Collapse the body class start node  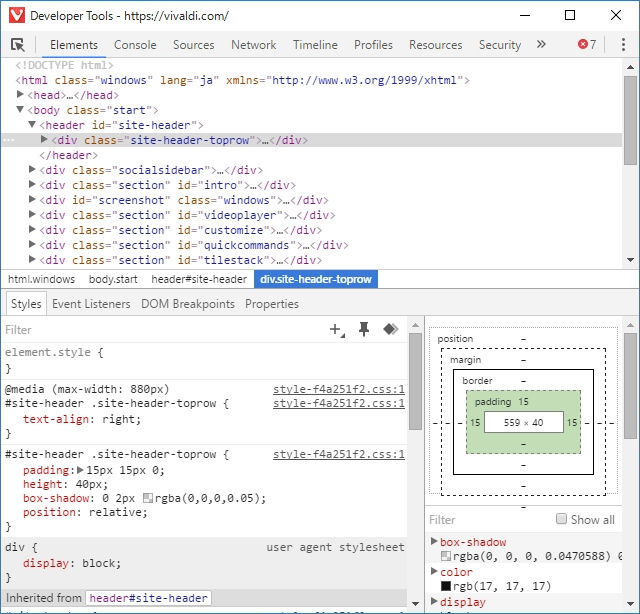tap(20, 109)
